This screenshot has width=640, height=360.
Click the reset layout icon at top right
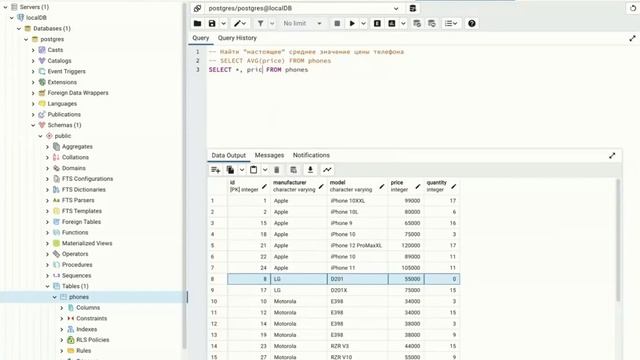point(633,8)
